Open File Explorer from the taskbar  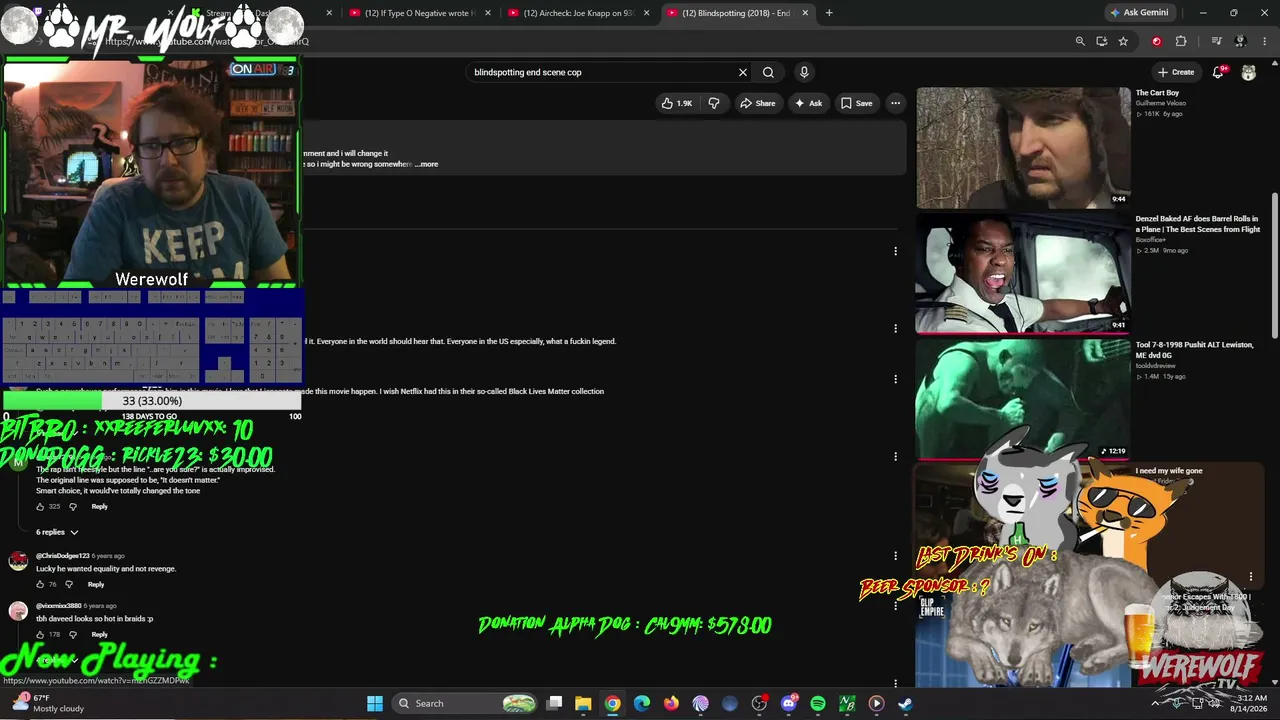tap(583, 703)
